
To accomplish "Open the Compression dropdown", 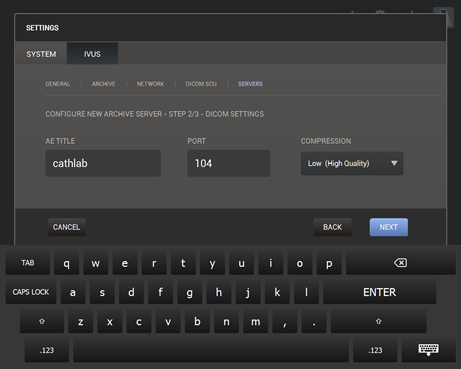I will pyautogui.click(x=352, y=163).
